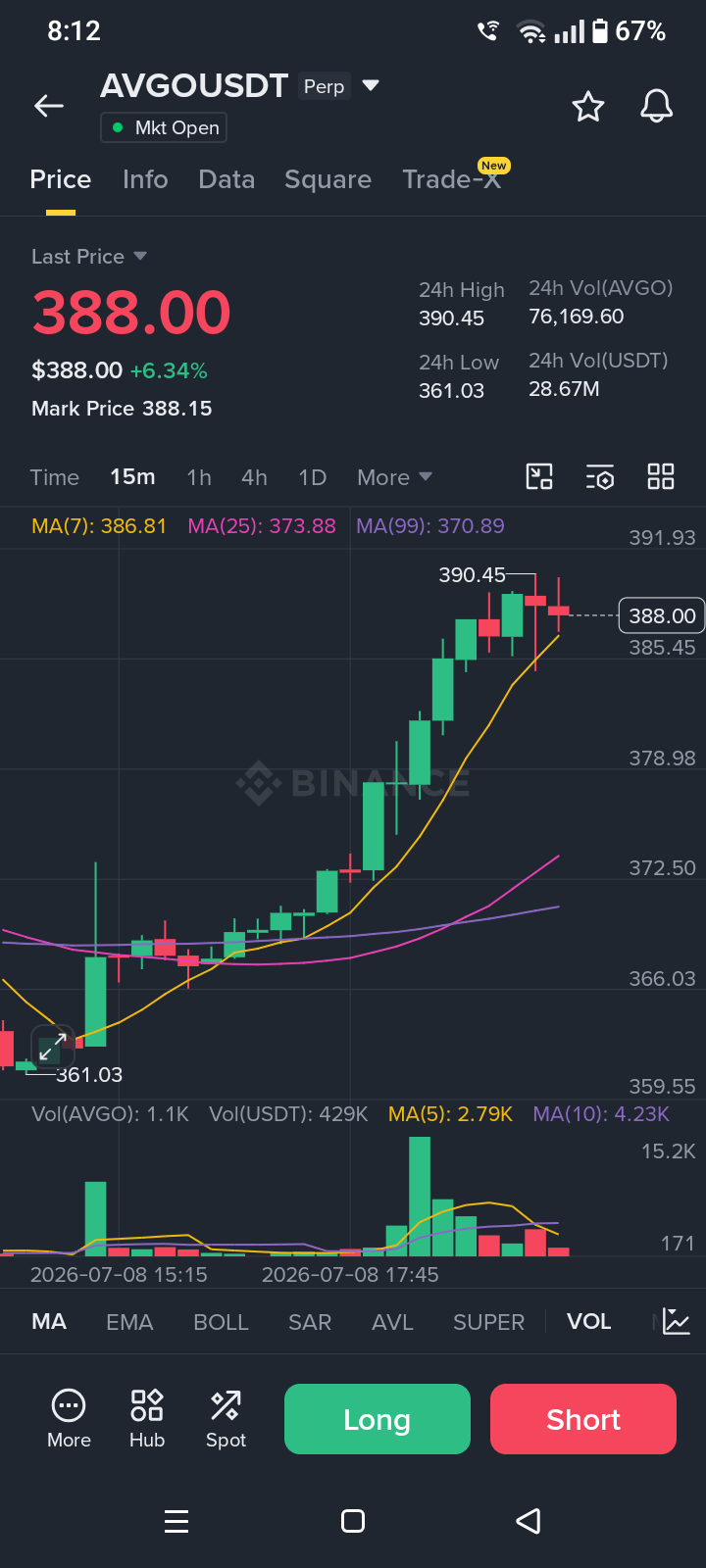The image size is (706, 1568).
Task: Select the 1D chart interval
Action: coord(312,477)
